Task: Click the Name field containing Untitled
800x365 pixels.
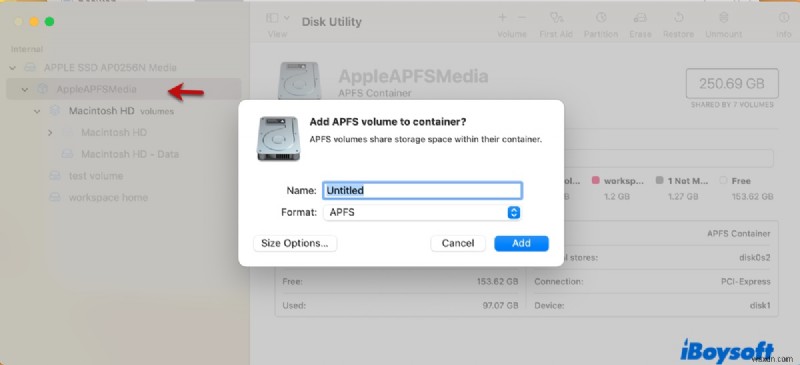Action: pyautogui.click(x=422, y=190)
